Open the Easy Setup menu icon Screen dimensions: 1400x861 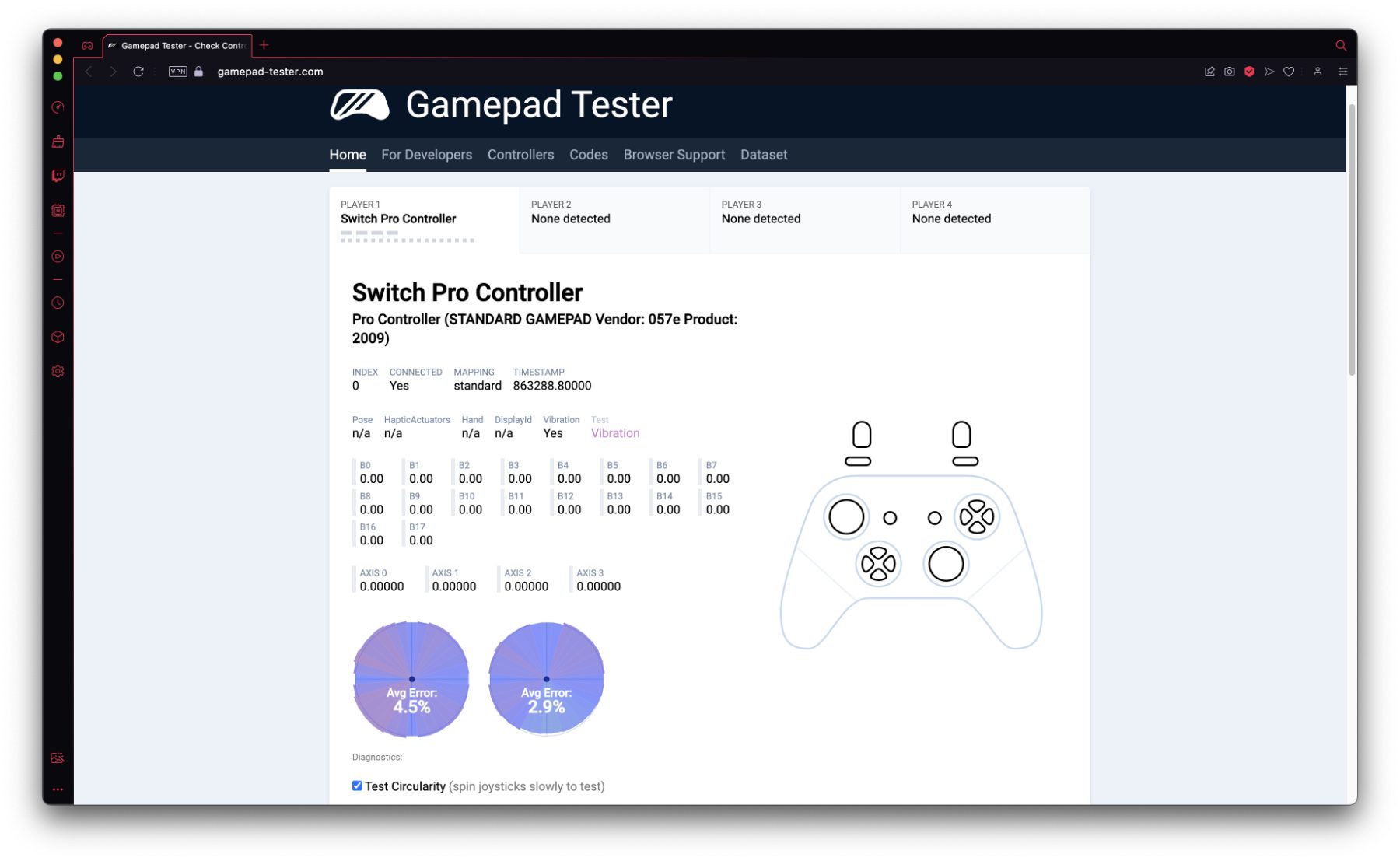pos(1342,72)
